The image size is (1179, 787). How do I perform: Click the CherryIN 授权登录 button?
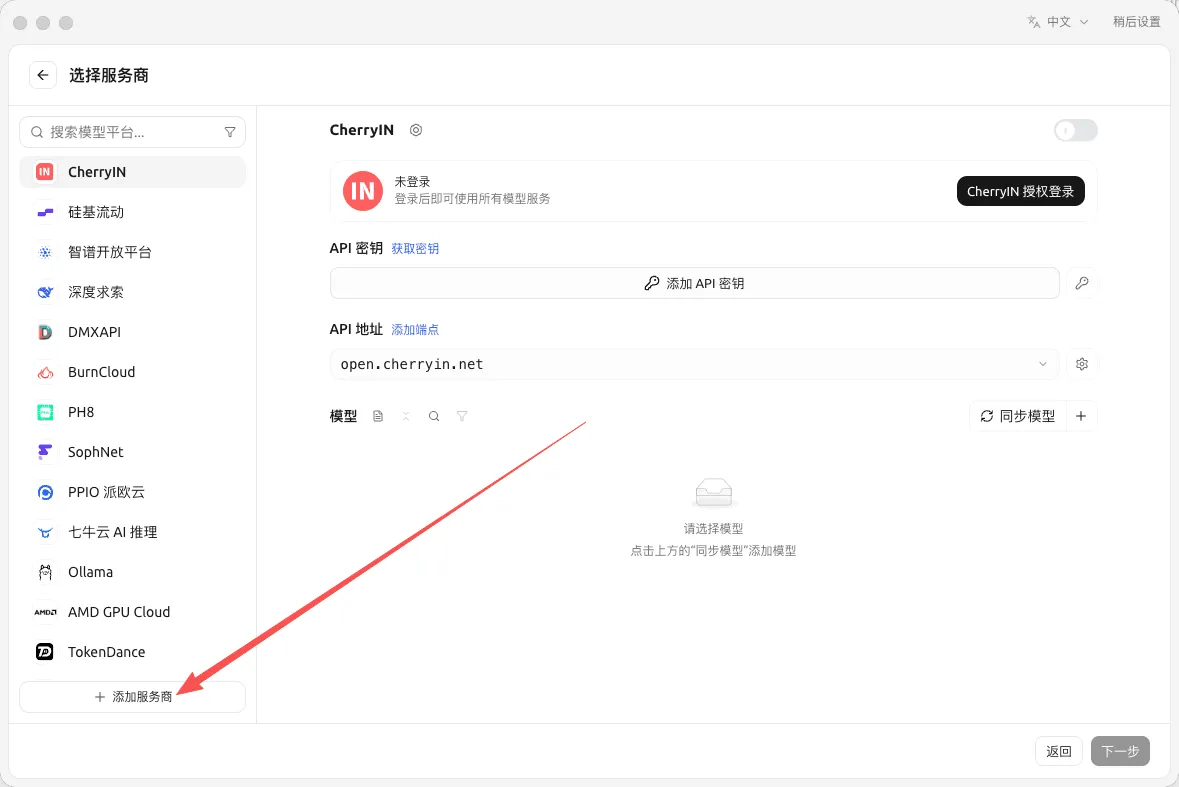click(x=1020, y=192)
